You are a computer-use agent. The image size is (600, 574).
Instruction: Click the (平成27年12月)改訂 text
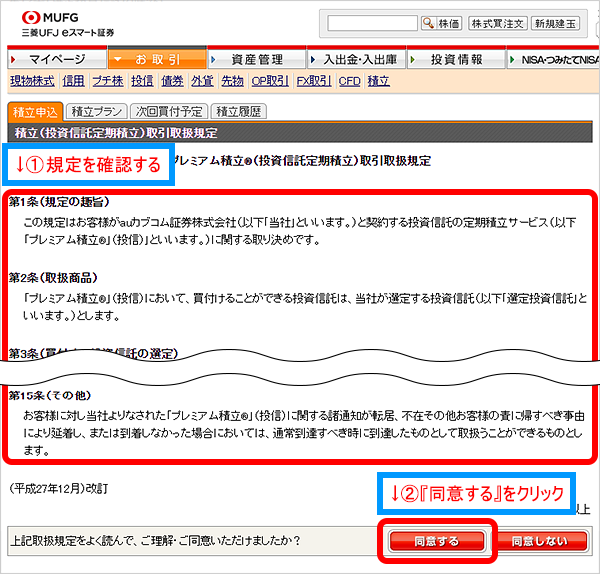59,488
